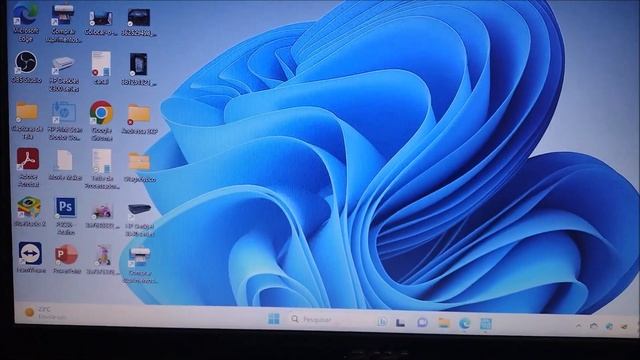
Task: Open Task View from the taskbar
Action: [400, 323]
